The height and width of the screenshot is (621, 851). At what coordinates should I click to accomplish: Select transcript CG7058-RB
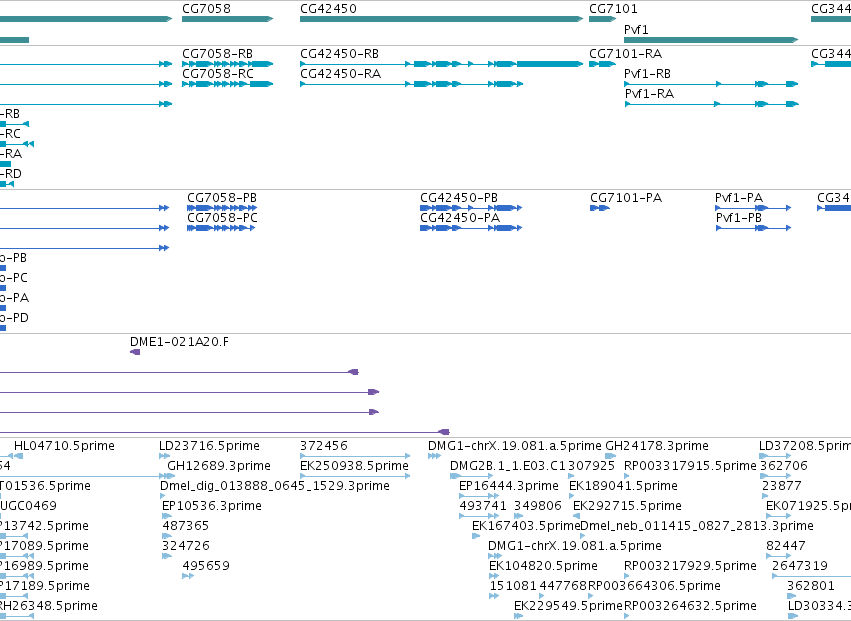(x=227, y=64)
